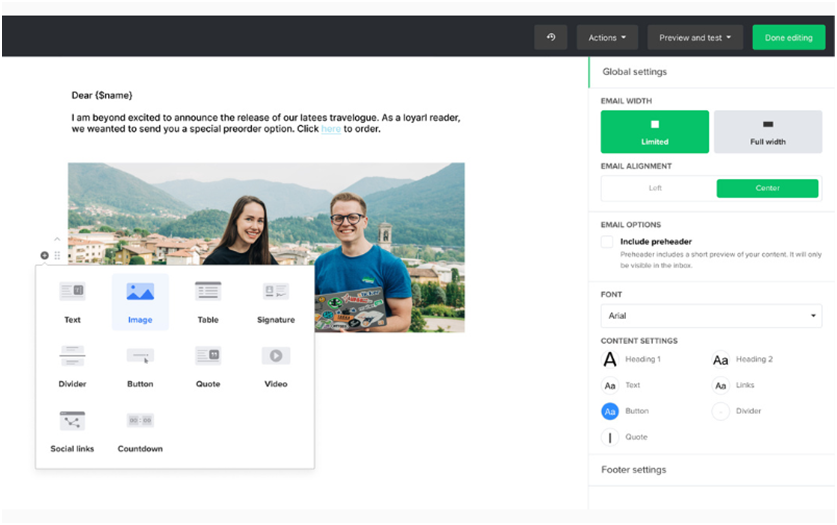Enable the Include preheader checkbox

tap(607, 241)
